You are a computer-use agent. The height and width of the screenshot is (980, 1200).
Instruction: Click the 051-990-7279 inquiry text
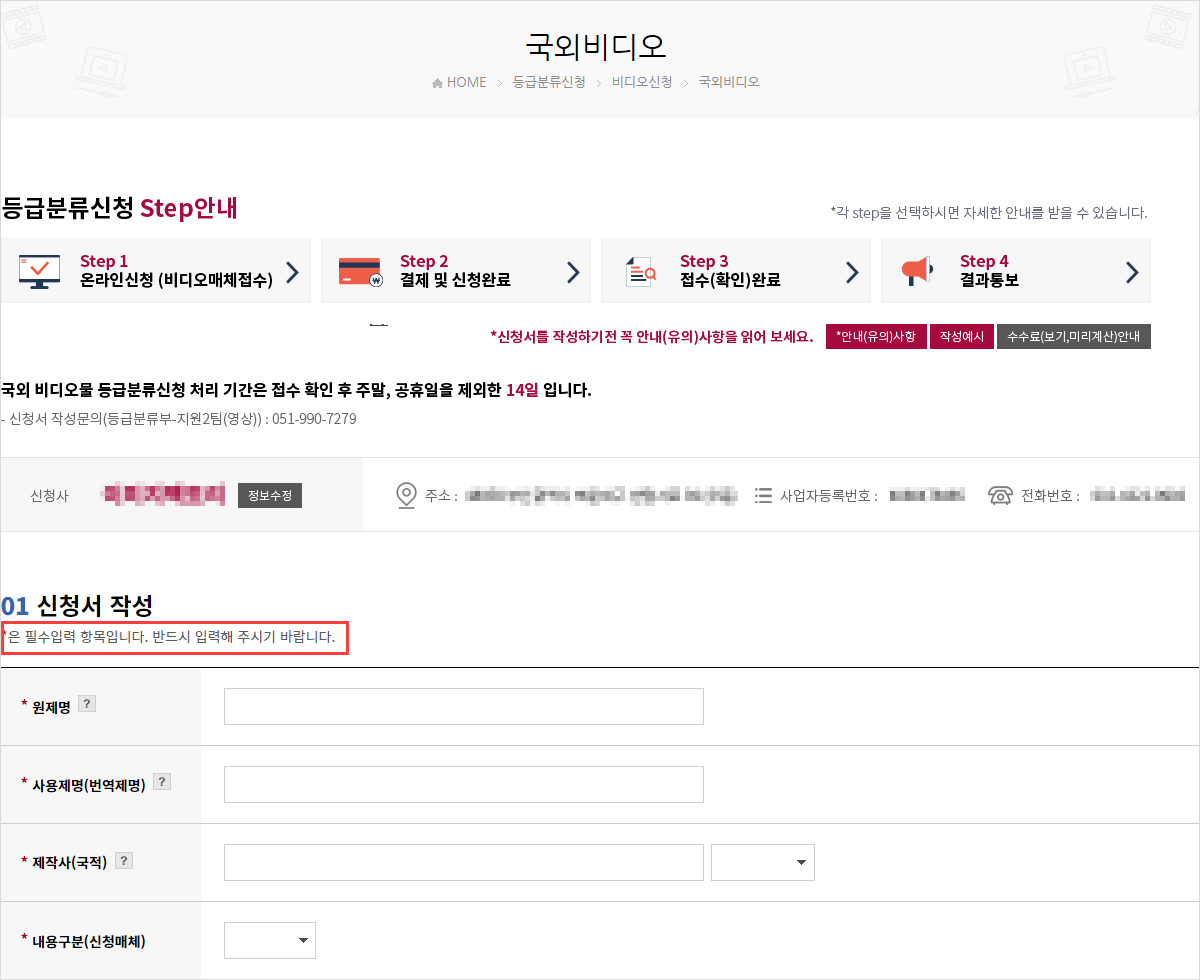coord(314,419)
